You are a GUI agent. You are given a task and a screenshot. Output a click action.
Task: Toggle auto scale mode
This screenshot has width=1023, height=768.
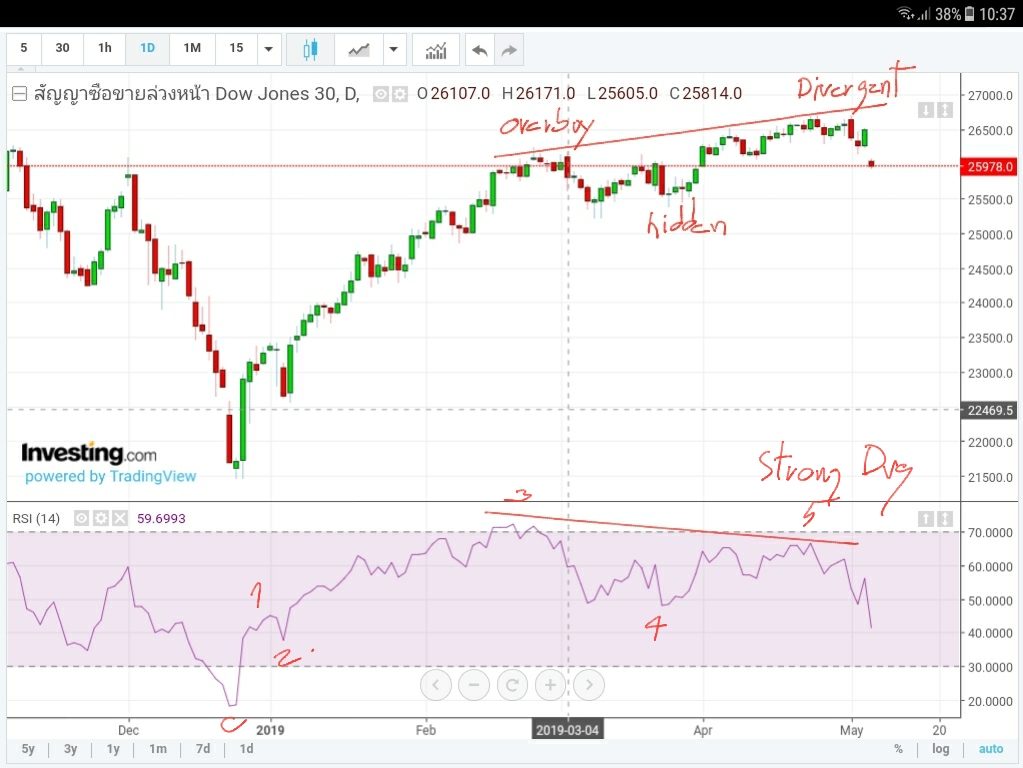coord(990,749)
